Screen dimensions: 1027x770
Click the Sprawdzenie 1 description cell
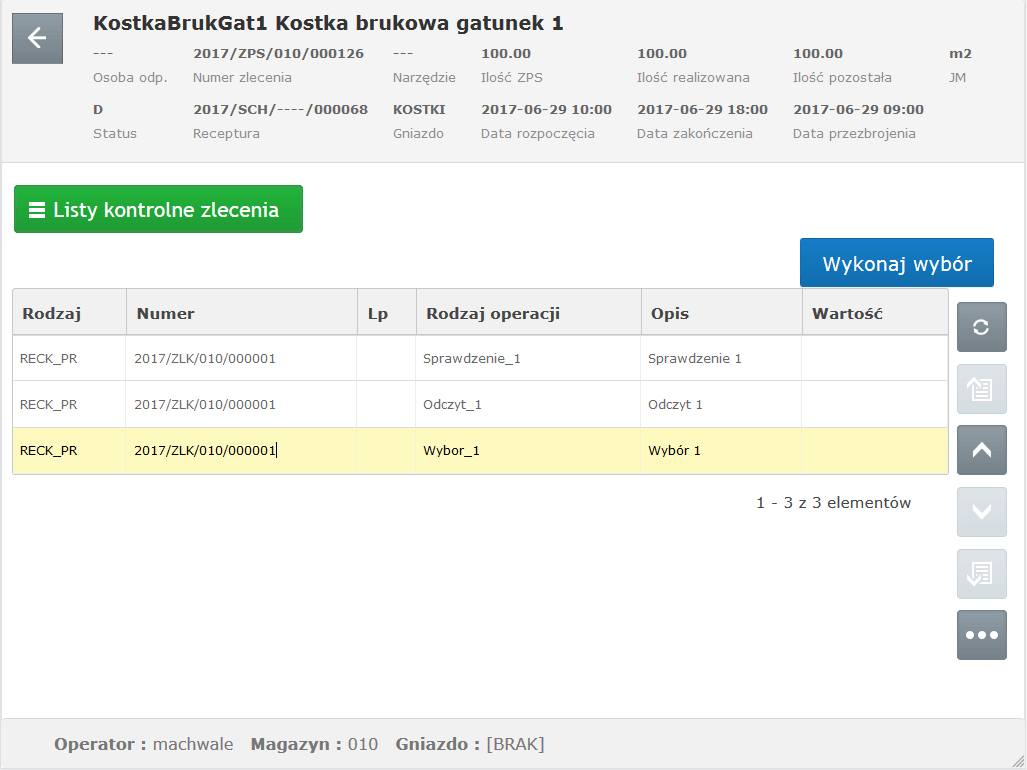pos(721,358)
